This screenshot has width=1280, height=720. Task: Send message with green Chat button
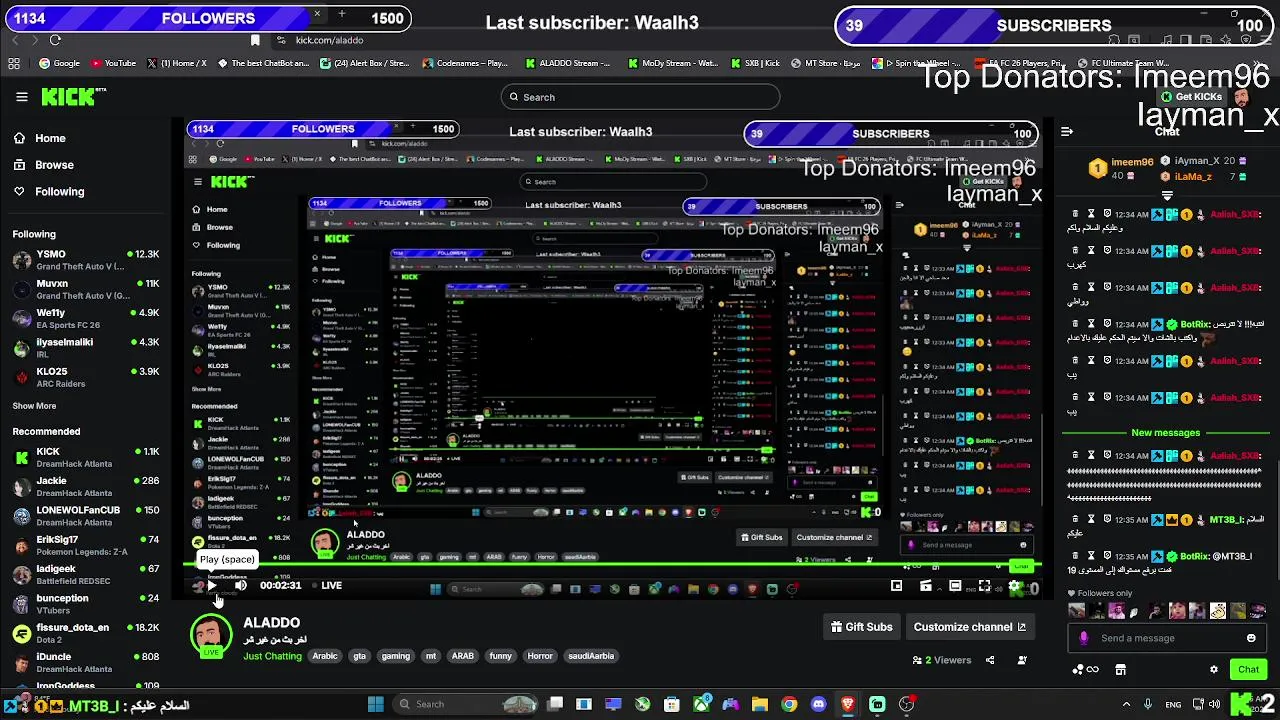(x=1248, y=670)
